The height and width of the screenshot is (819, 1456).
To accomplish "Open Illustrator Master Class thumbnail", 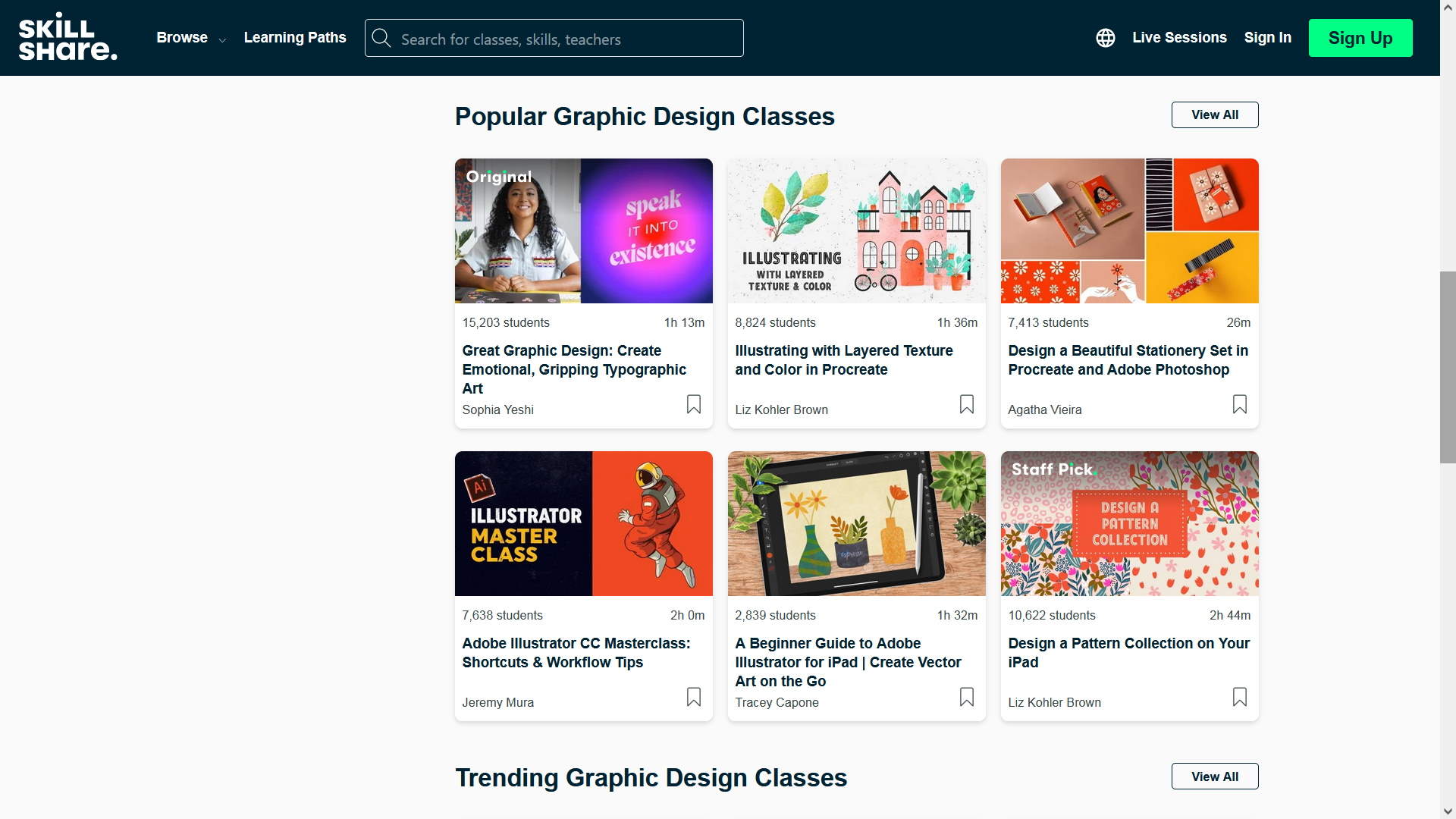I will (584, 523).
